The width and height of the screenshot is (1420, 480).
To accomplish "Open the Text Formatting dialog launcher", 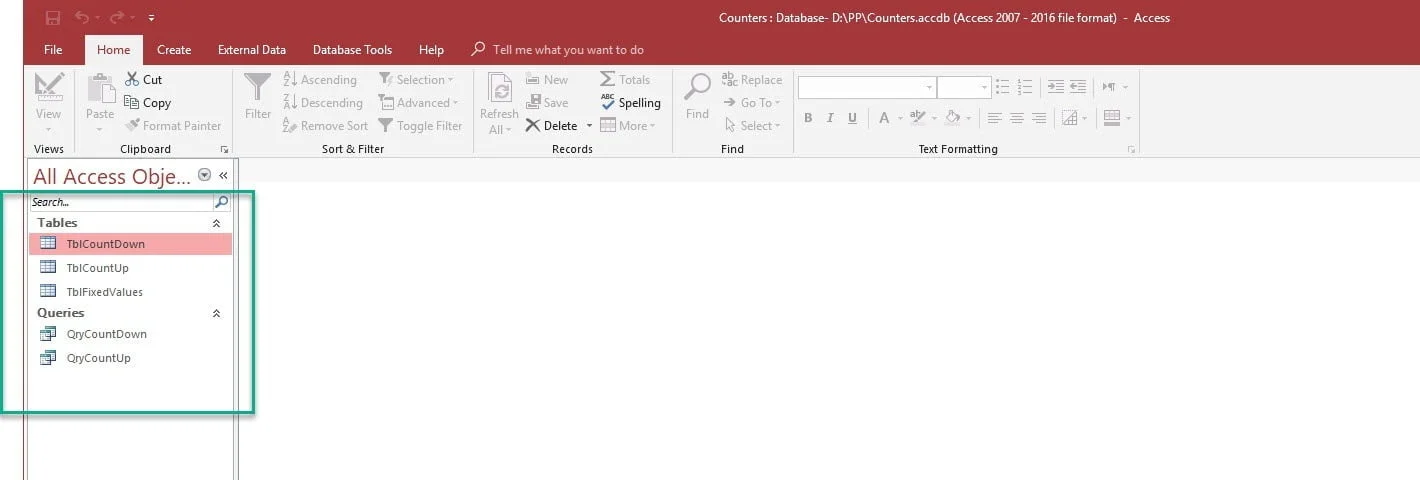I will click(1131, 149).
